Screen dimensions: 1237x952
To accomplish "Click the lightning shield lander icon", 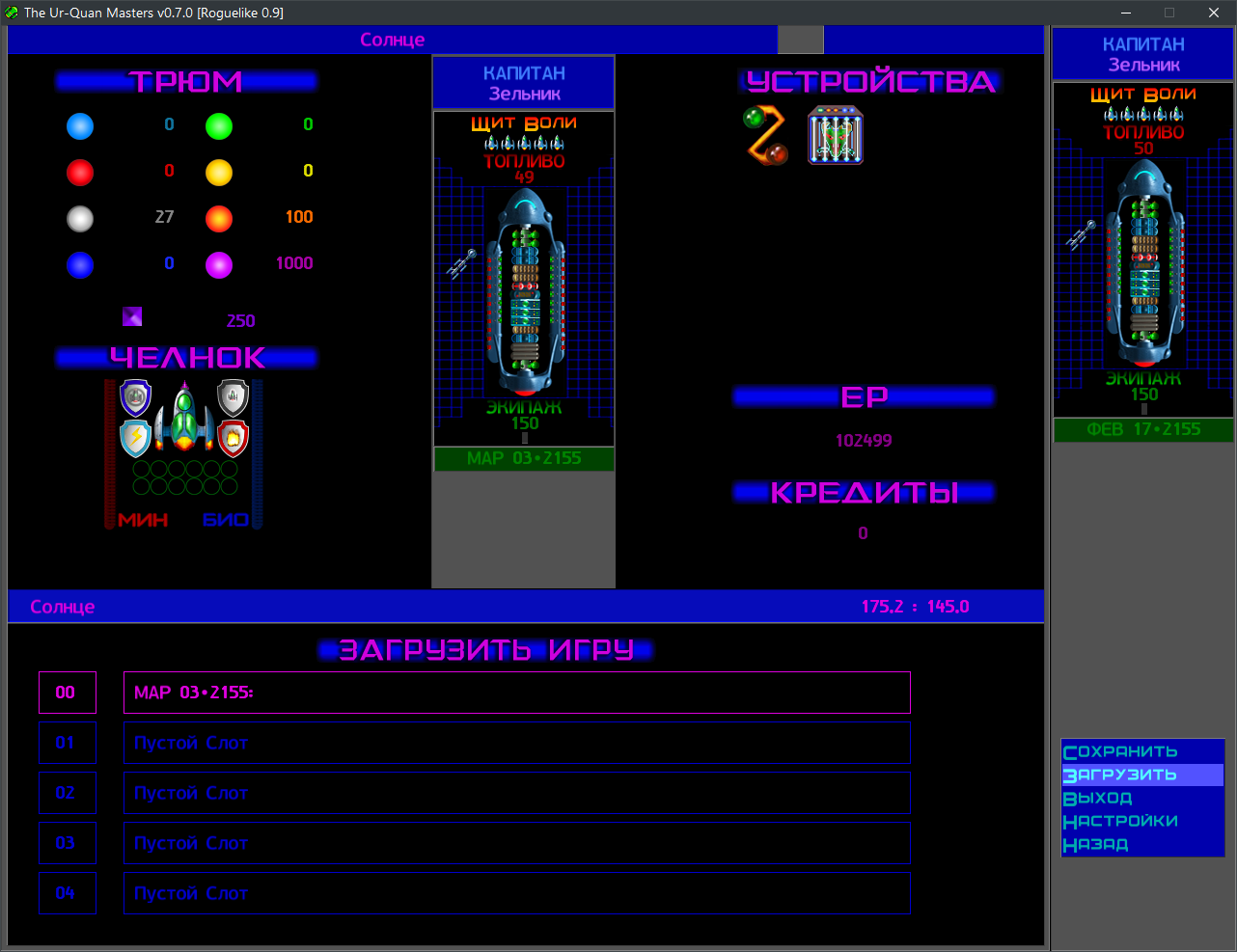I will pyautogui.click(x=135, y=438).
